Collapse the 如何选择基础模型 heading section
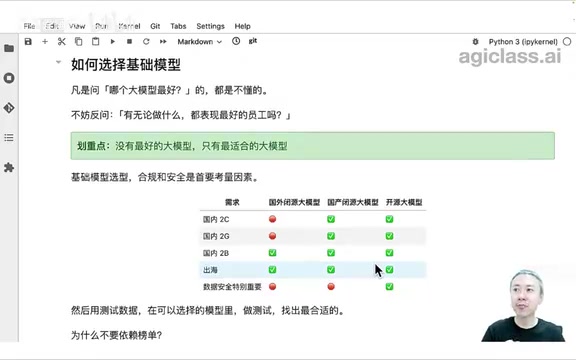Image resolution: width=576 pixels, height=360 pixels. [58, 62]
